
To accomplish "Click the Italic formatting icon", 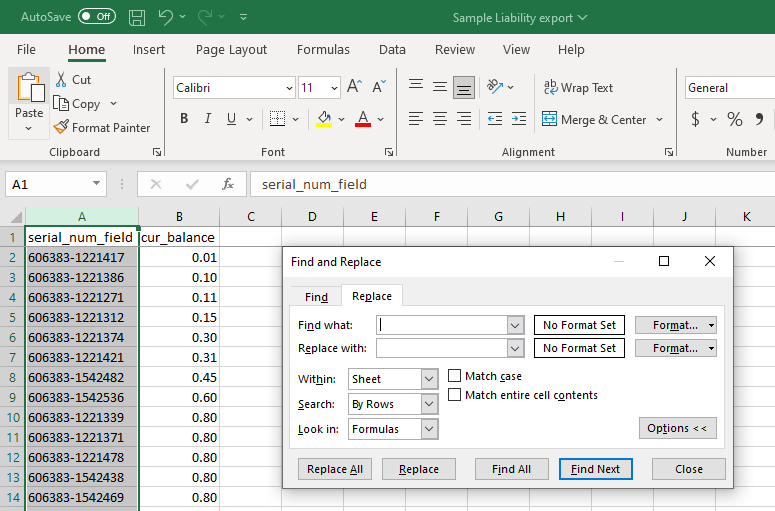I will [208, 119].
